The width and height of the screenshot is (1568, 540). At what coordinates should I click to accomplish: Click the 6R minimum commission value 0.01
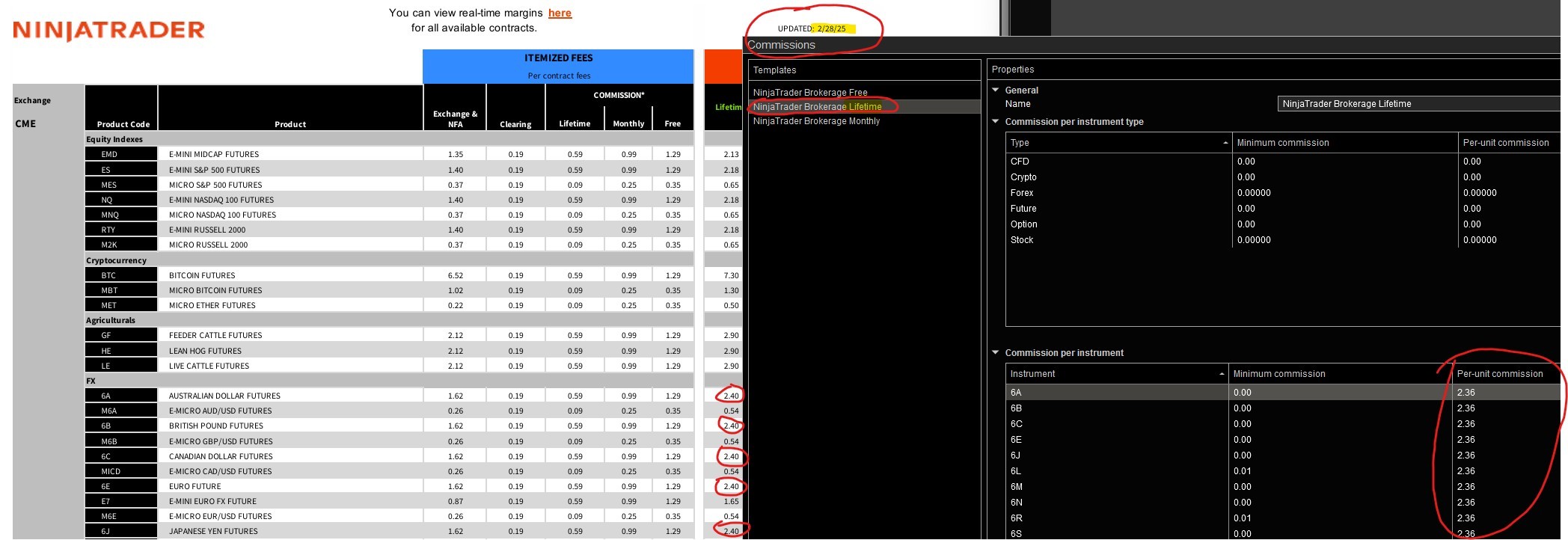[x=1242, y=518]
